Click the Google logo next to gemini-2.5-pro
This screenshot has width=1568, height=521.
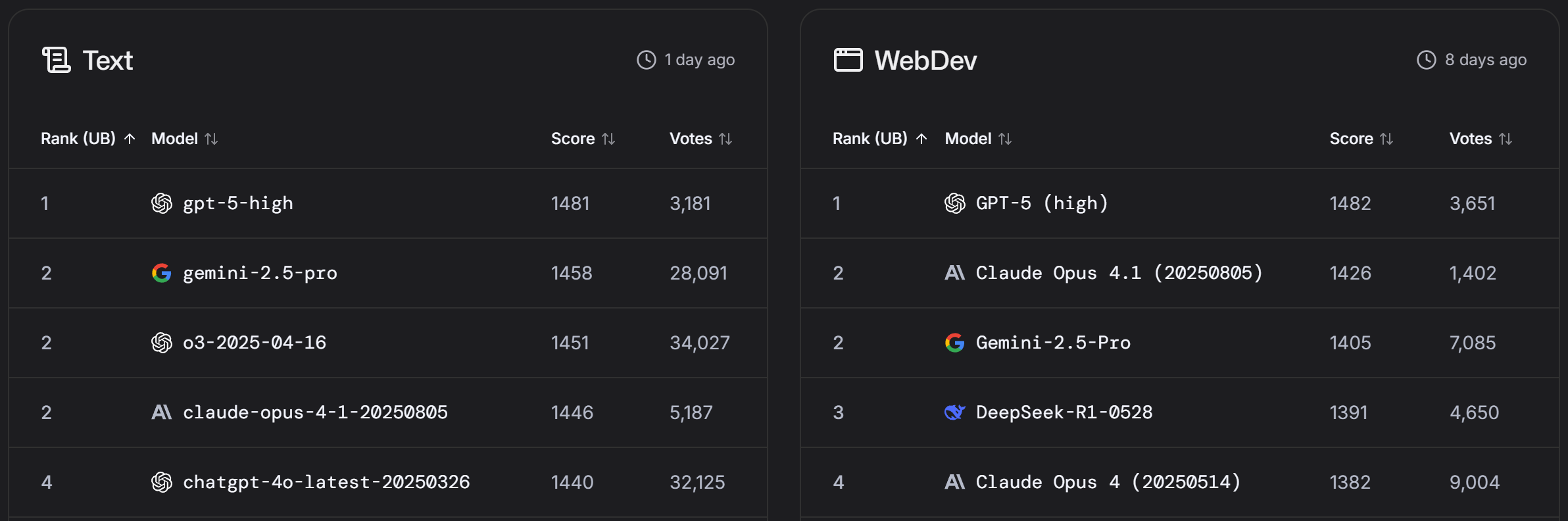pyautogui.click(x=162, y=273)
